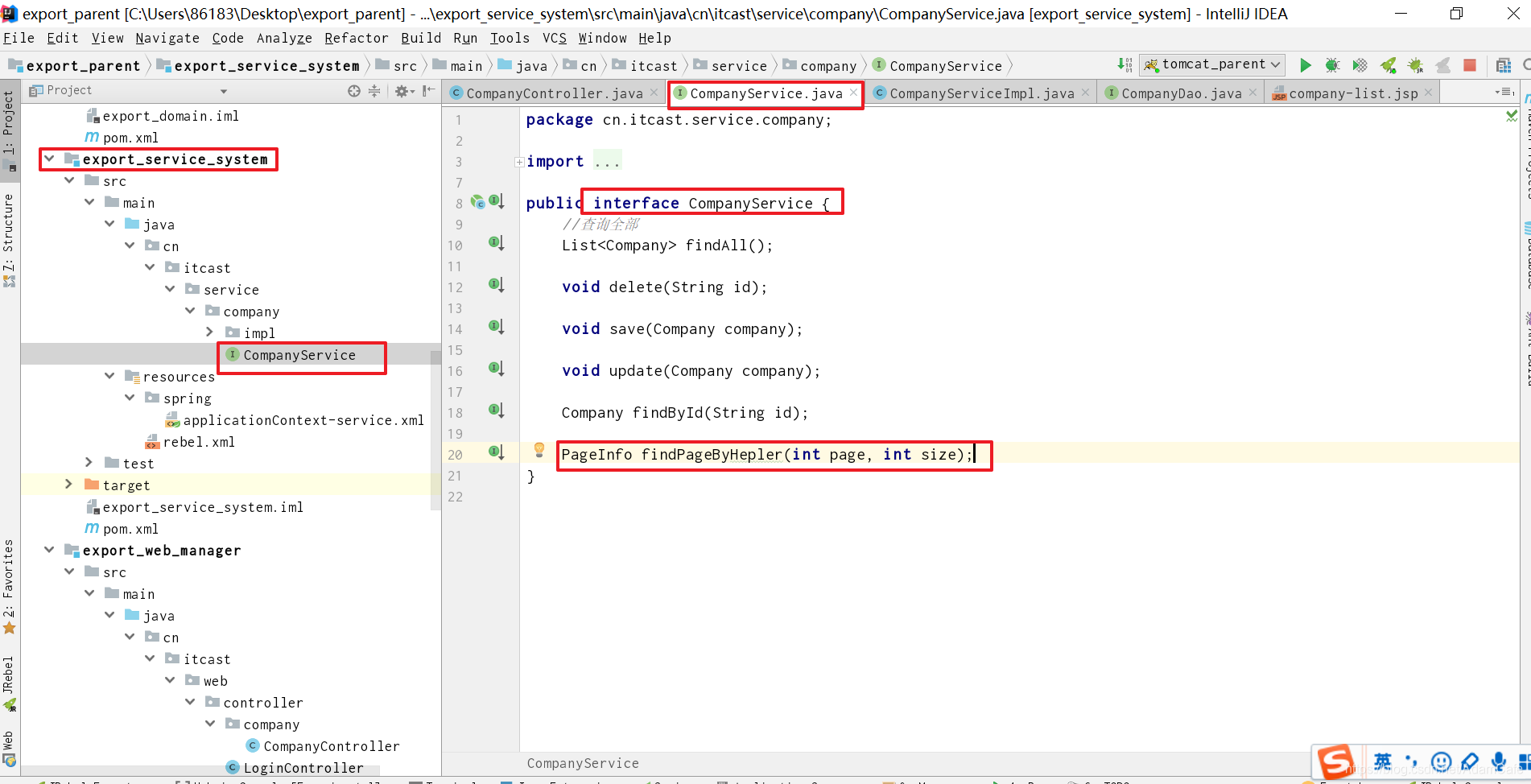Run with coverage icon in toolbar
Screen dimensions: 1531x784
(1360, 65)
